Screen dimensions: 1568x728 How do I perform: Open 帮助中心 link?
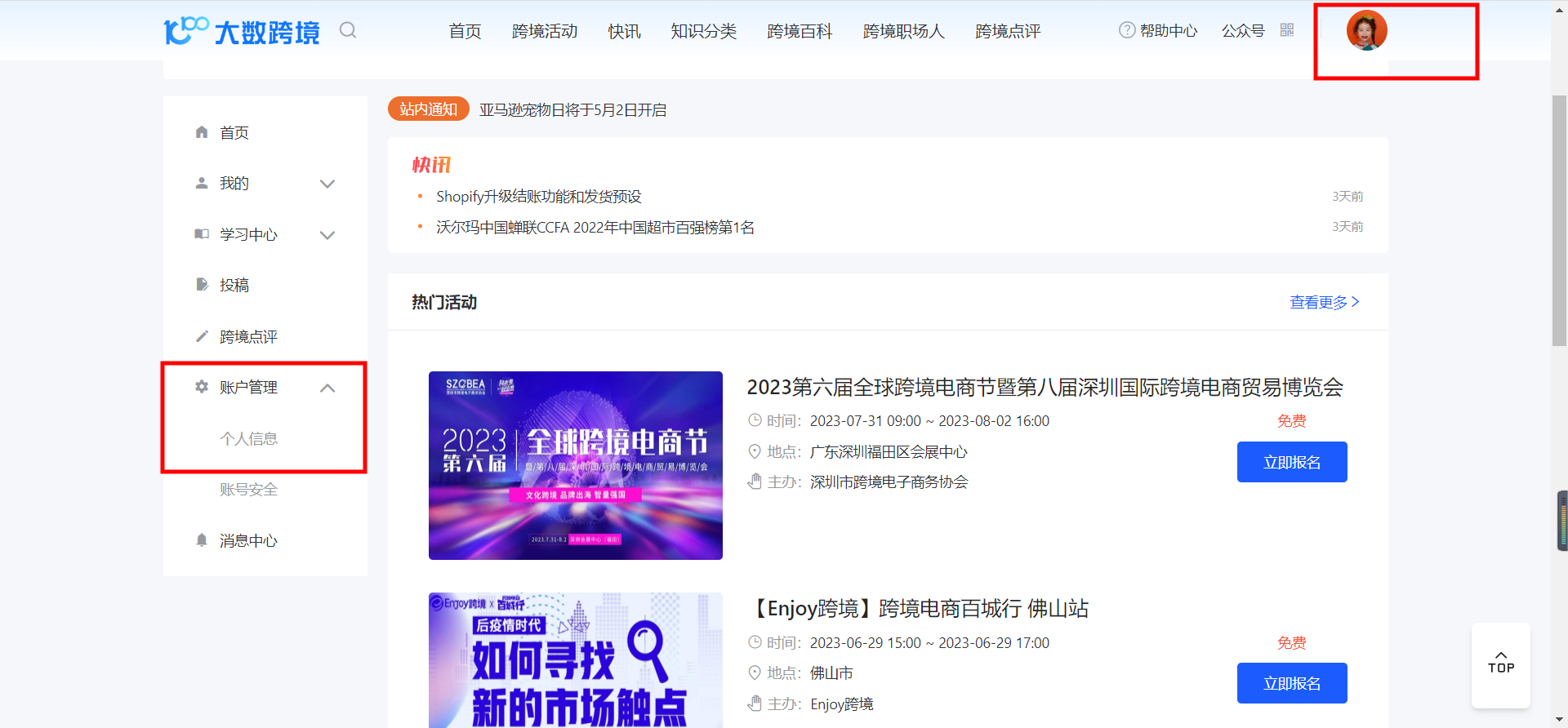[1169, 31]
